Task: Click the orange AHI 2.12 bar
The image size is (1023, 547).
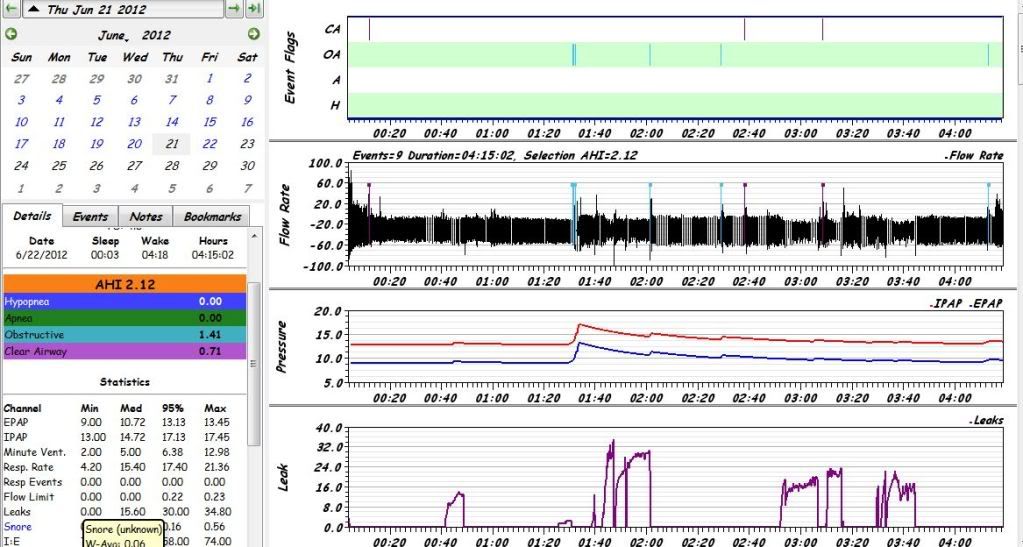Action: [125, 285]
